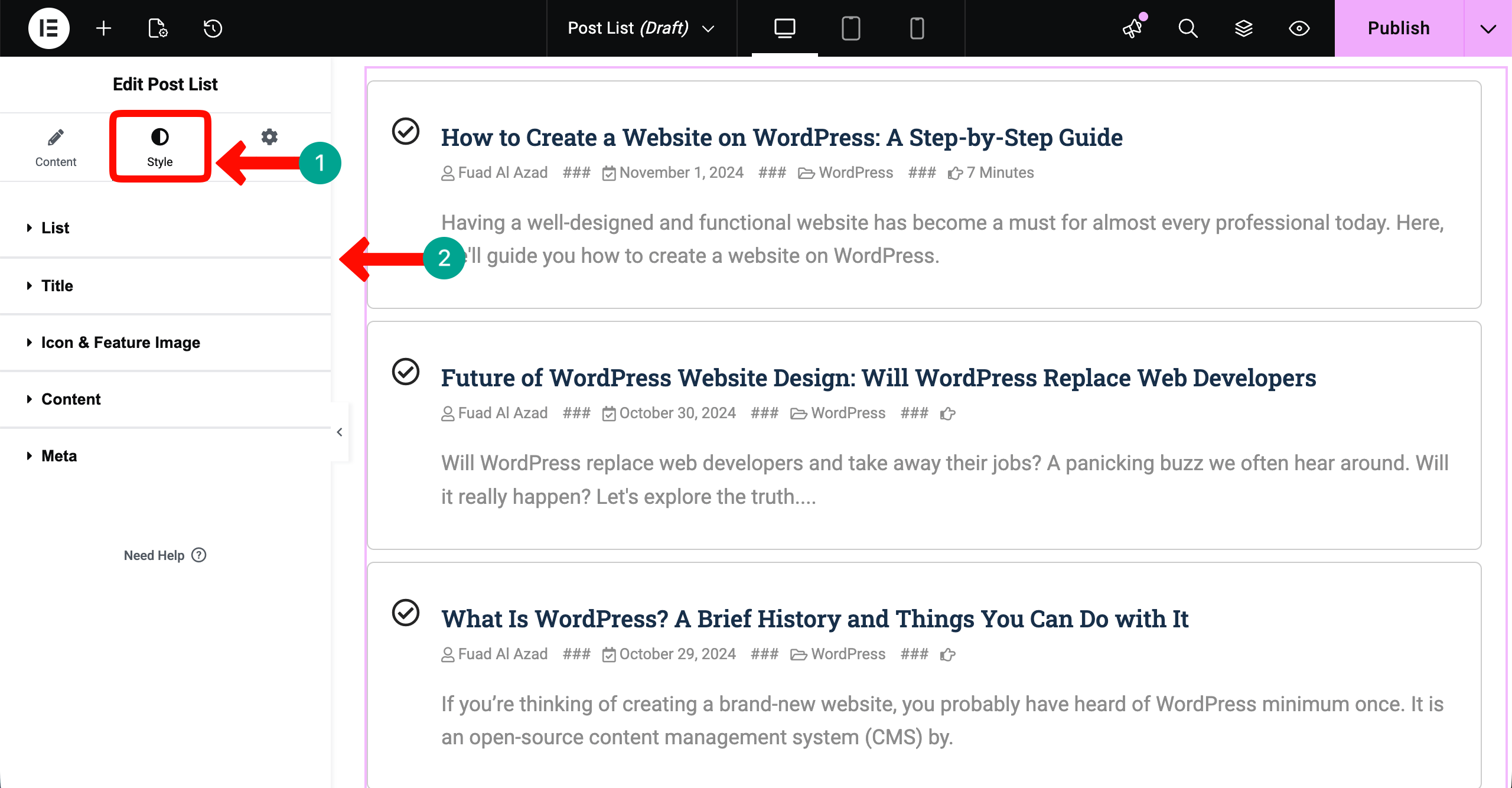Open the Structure navigator panel
Image resolution: width=1512 pixels, height=788 pixels.
coord(1243,28)
